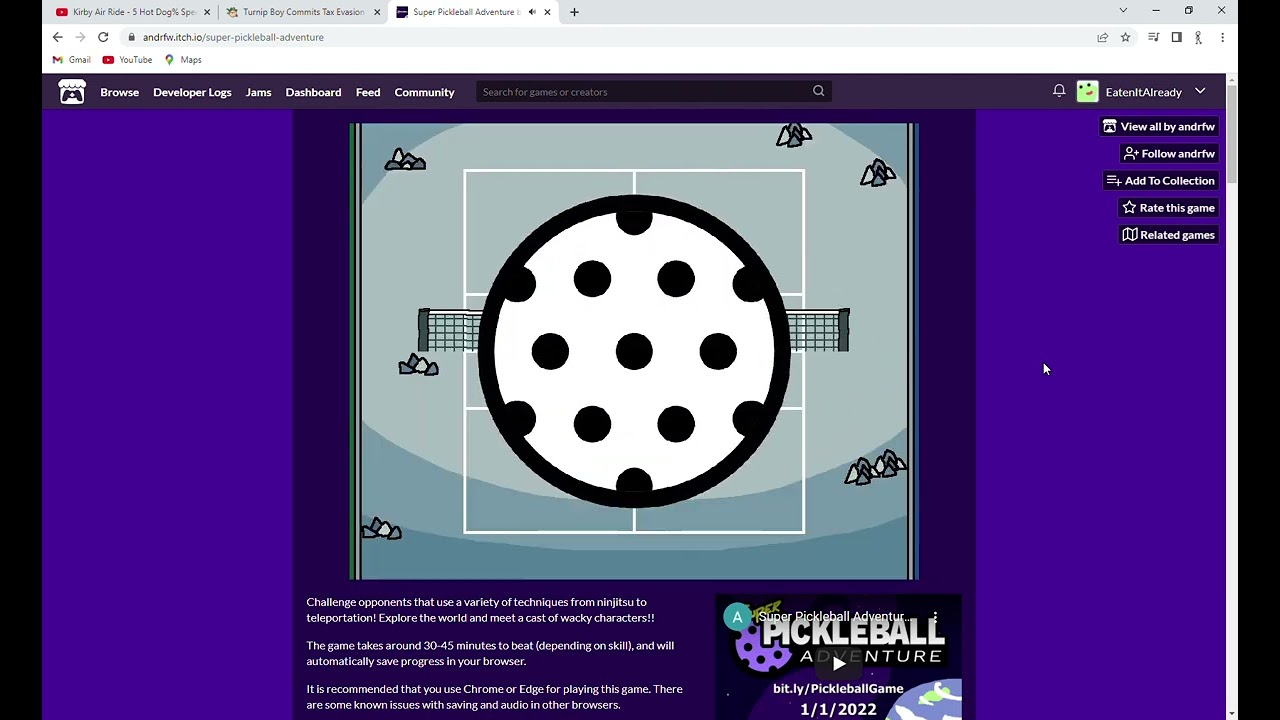This screenshot has height=720, width=1280.
Task: Open the EatenItAlready profile avatar
Action: point(1087,92)
